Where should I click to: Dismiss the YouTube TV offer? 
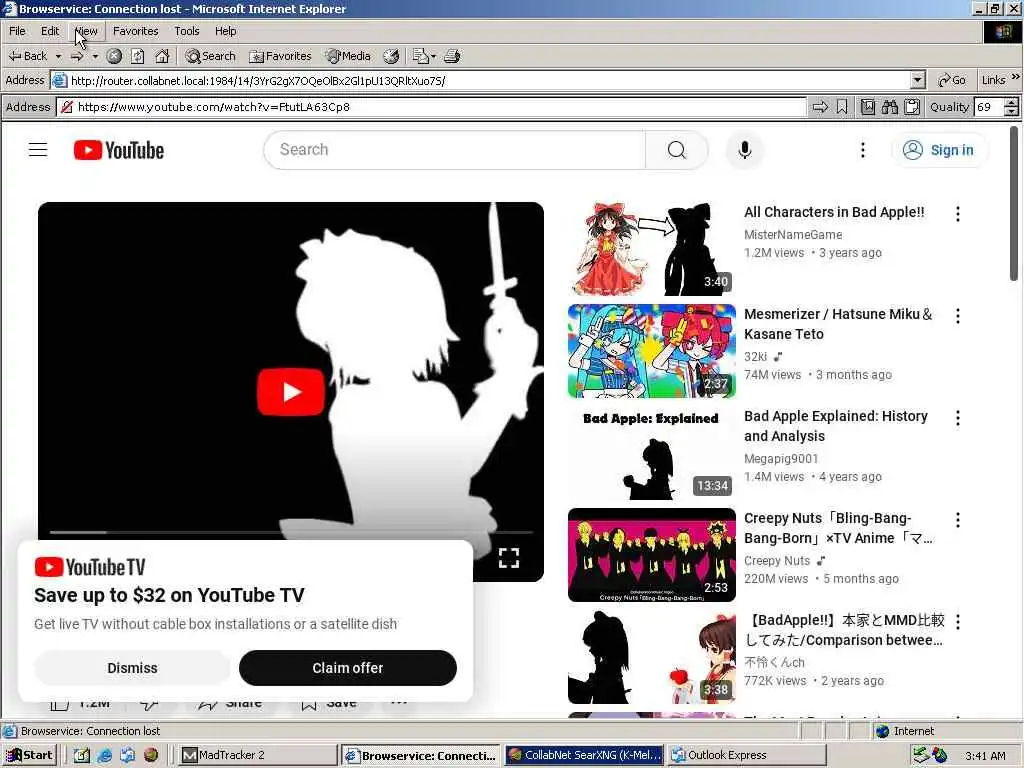tap(132, 668)
